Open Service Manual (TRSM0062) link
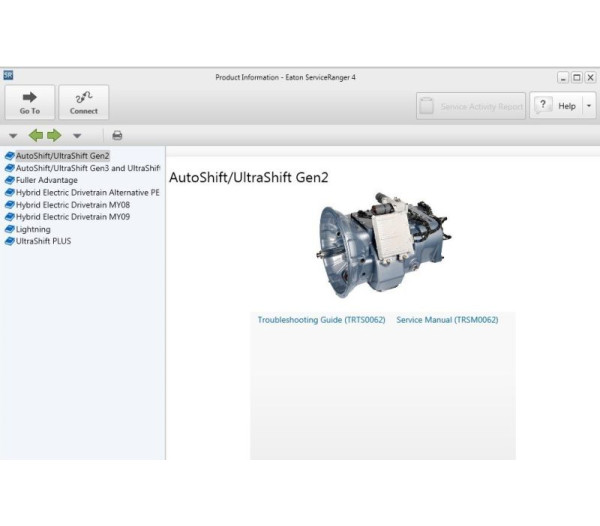600x526 pixels. [x=447, y=320]
